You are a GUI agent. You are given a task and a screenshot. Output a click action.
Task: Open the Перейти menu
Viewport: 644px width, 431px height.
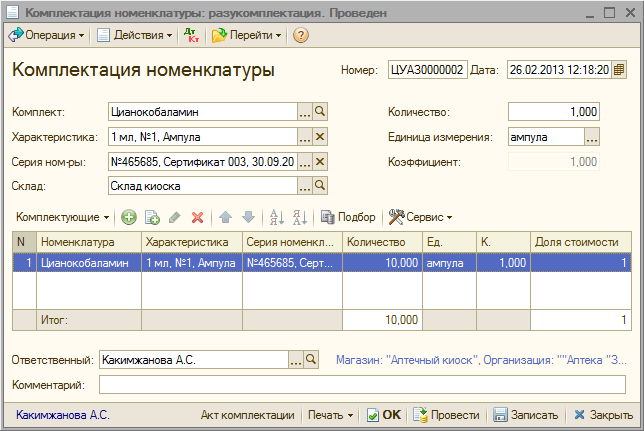[246, 35]
